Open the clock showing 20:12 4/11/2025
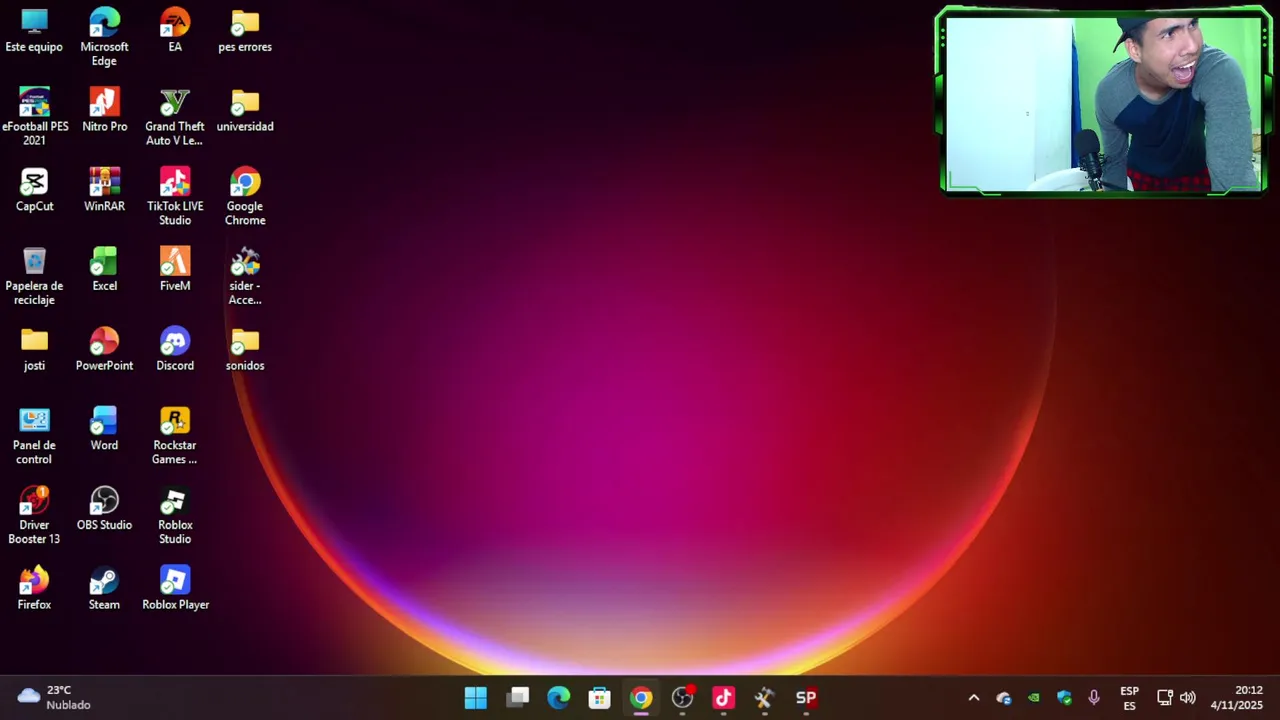Image resolution: width=1280 pixels, height=720 pixels. [1236, 698]
